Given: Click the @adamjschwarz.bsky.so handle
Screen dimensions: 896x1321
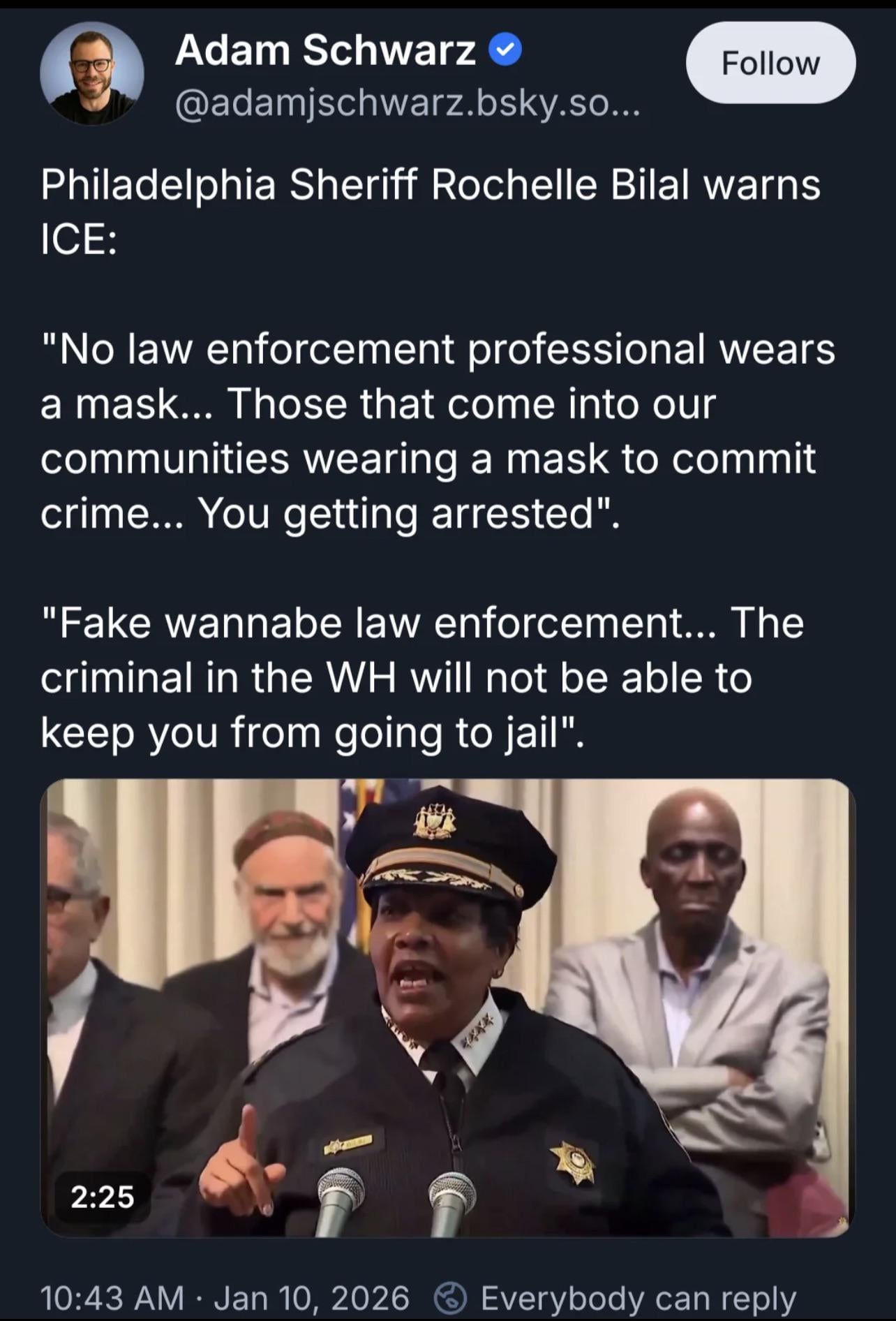Looking at the screenshot, I should 407,105.
